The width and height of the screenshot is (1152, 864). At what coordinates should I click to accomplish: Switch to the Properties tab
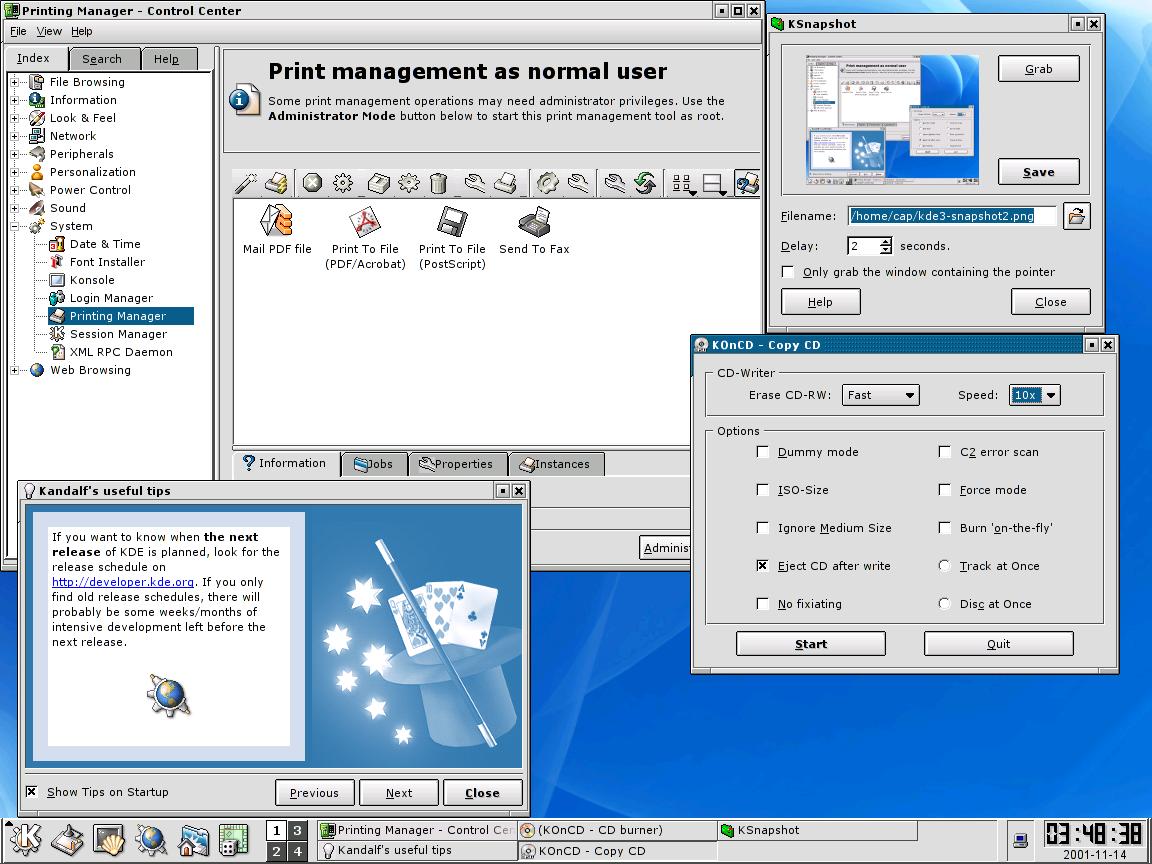(x=456, y=464)
